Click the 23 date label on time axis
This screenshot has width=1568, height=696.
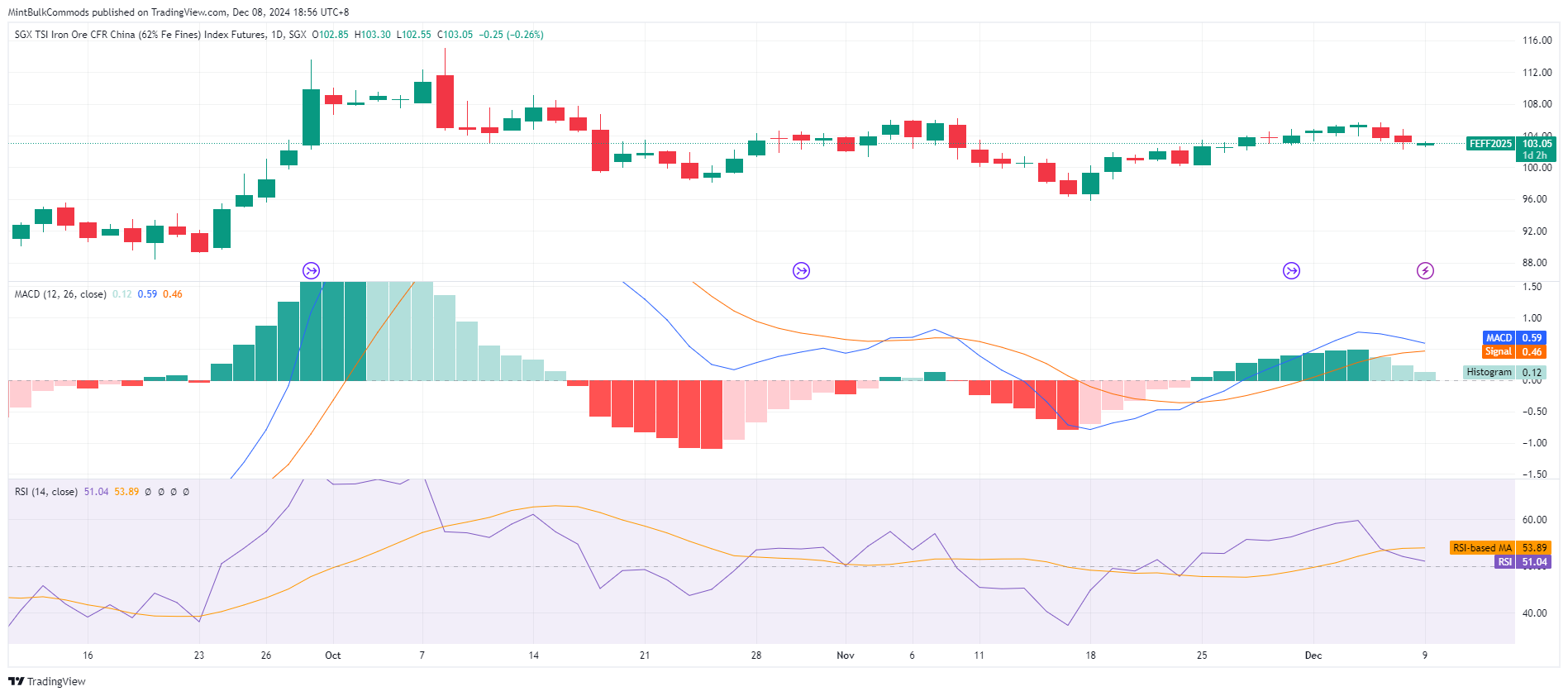tap(199, 655)
